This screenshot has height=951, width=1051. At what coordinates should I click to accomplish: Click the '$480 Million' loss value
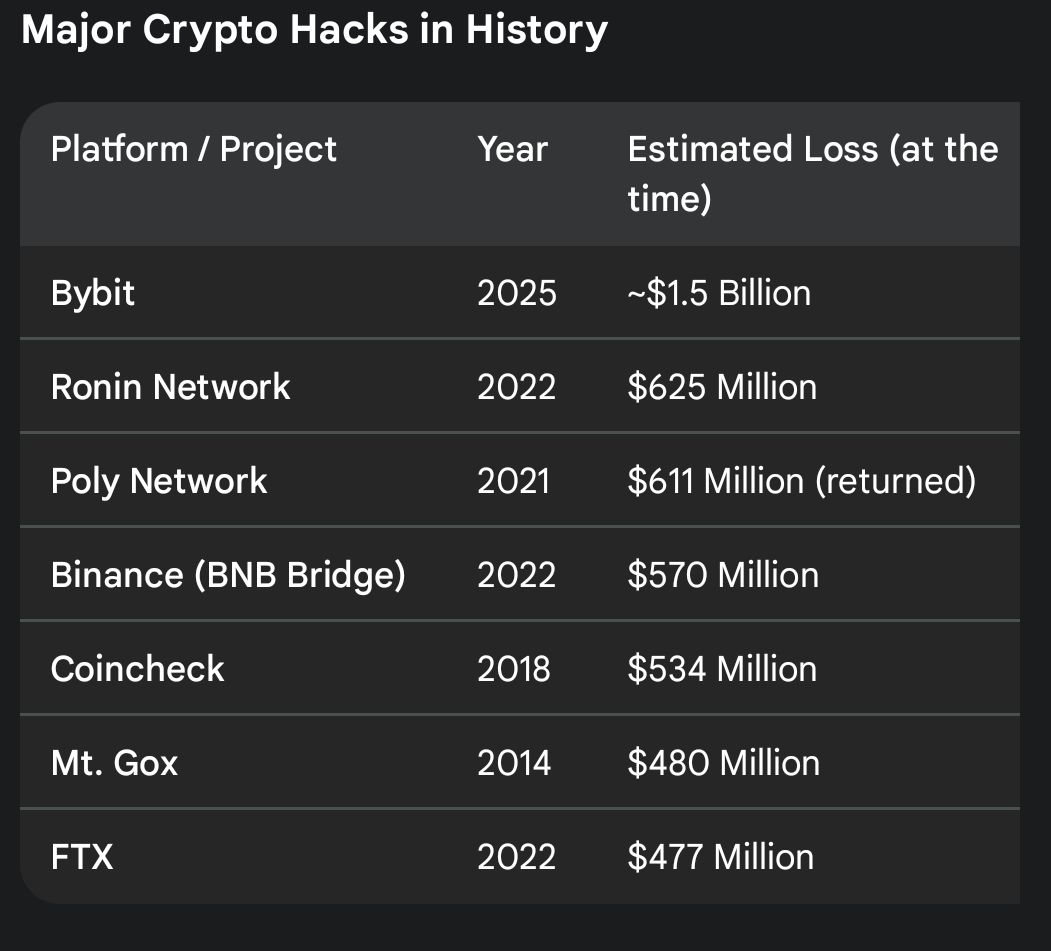point(724,763)
